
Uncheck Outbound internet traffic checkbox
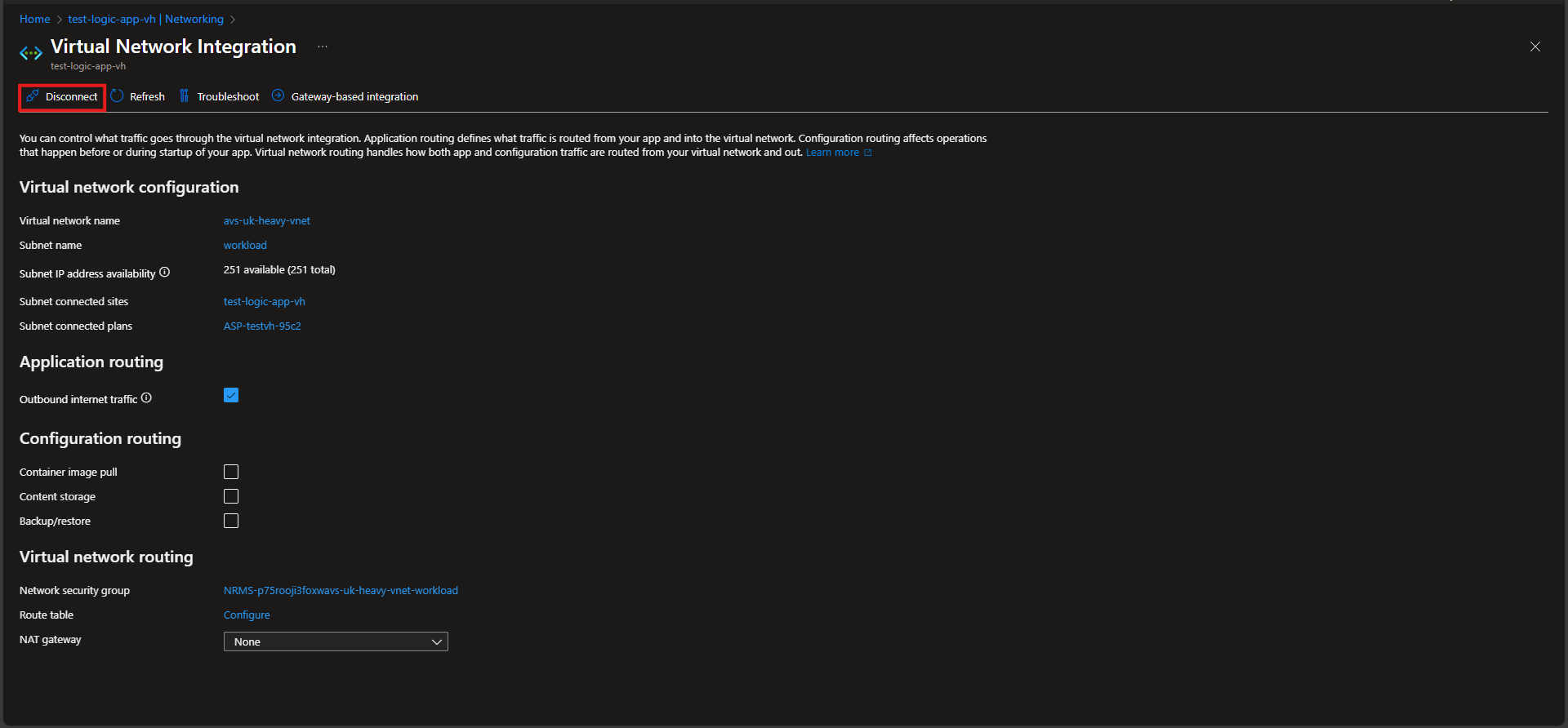coord(231,396)
